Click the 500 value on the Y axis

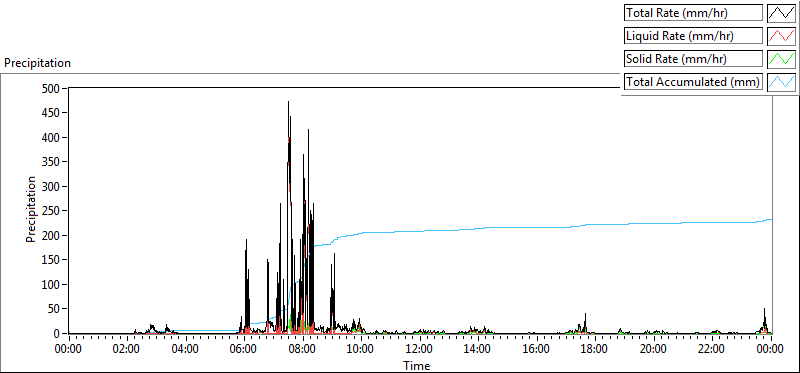[51, 88]
